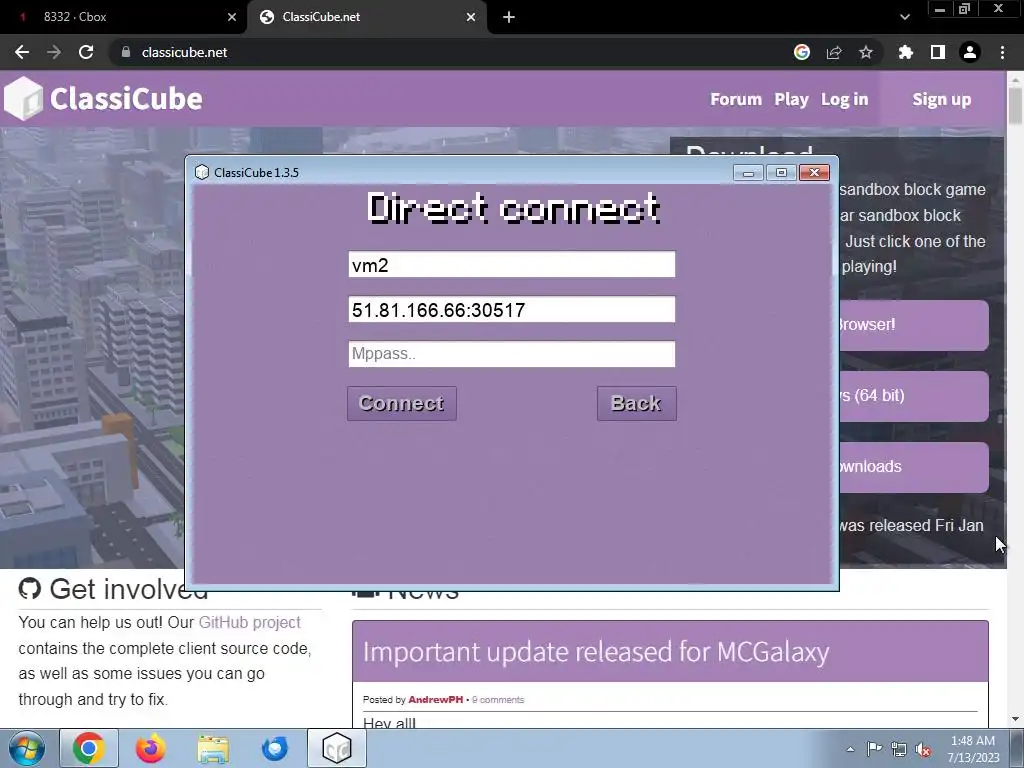
Task: Reload the classicube.net page
Action: point(86,52)
